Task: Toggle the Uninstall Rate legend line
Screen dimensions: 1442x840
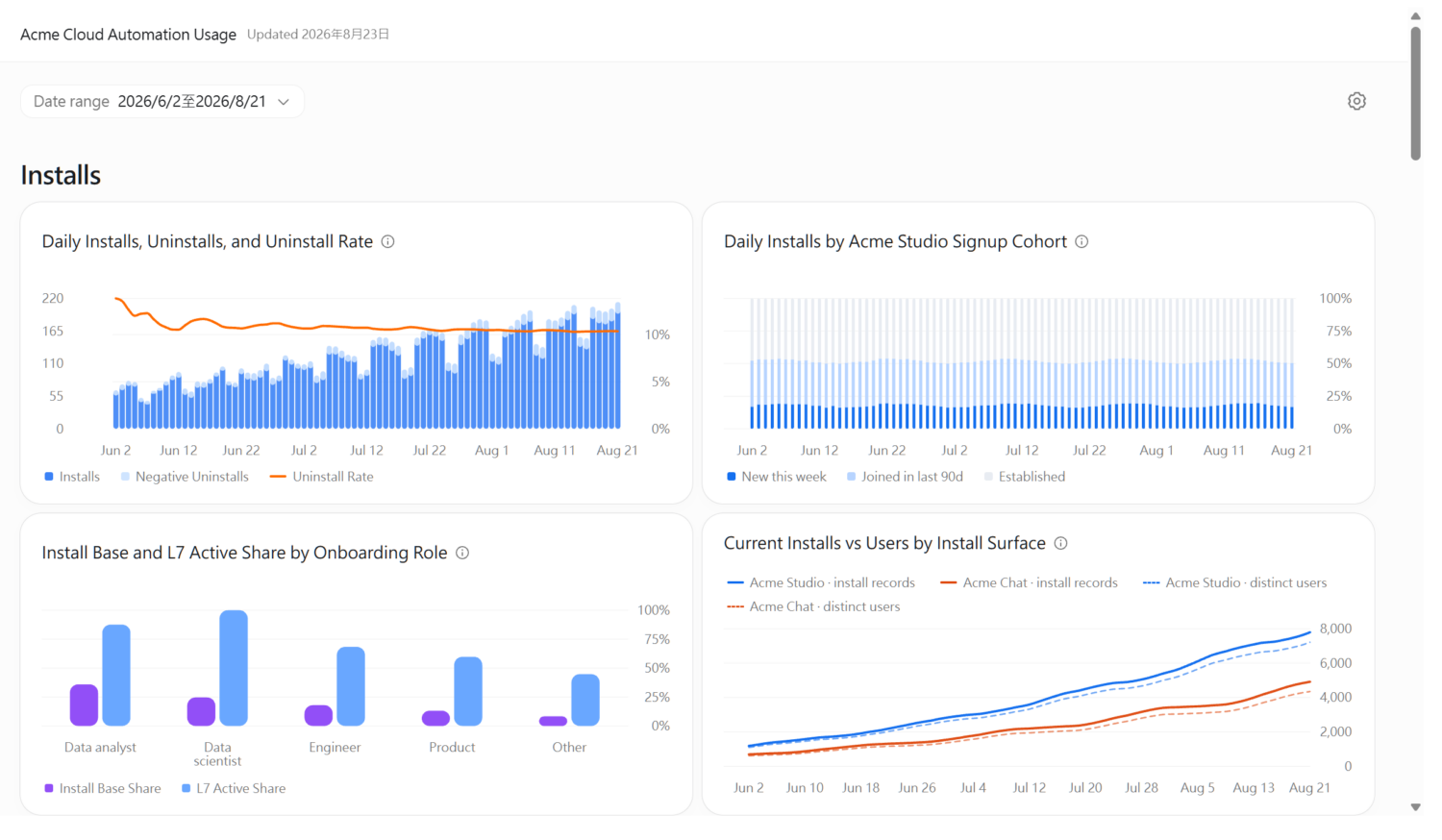Action: point(322,477)
